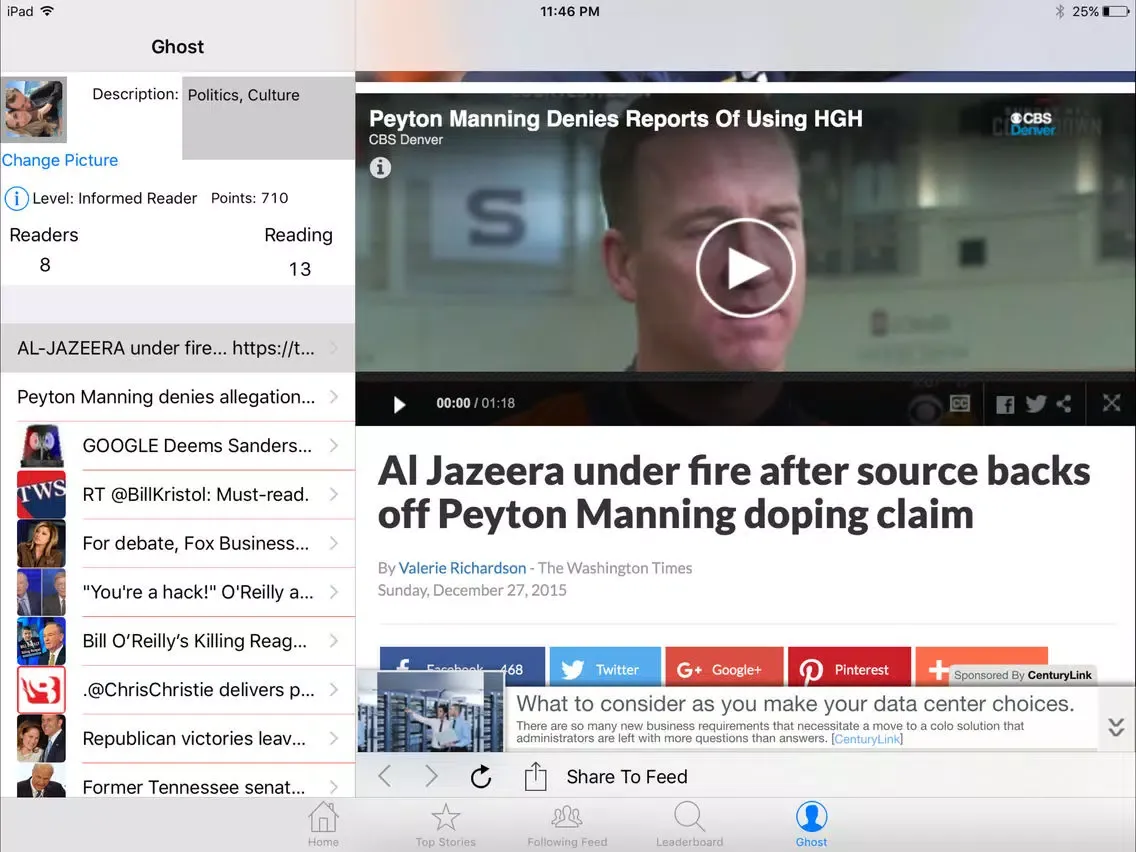1136x852 pixels.
Task: Click chevron on GOOGLE Deems Sanders row
Action: tap(334, 446)
